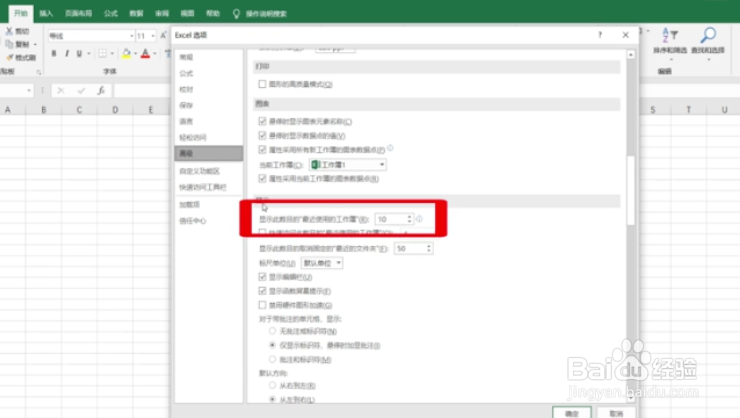The width and height of the screenshot is (740, 418).
Task: Toggle Italic formatting in the ribbon
Action: tap(67, 54)
